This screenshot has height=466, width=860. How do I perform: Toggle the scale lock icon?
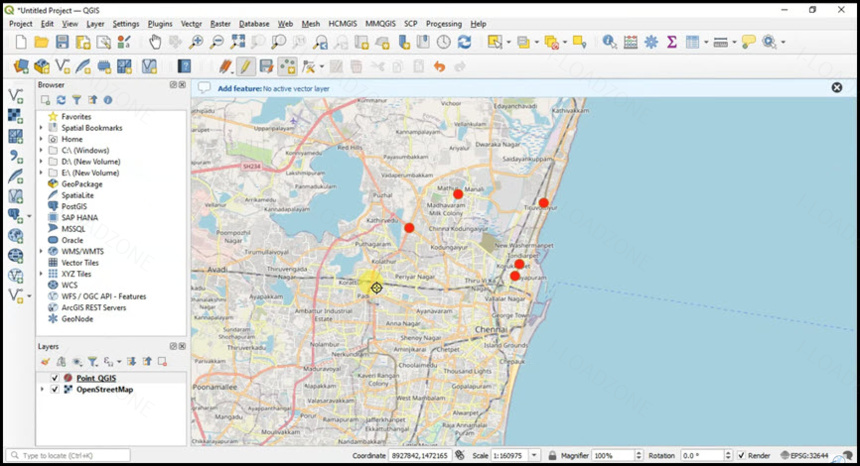(x=552, y=456)
